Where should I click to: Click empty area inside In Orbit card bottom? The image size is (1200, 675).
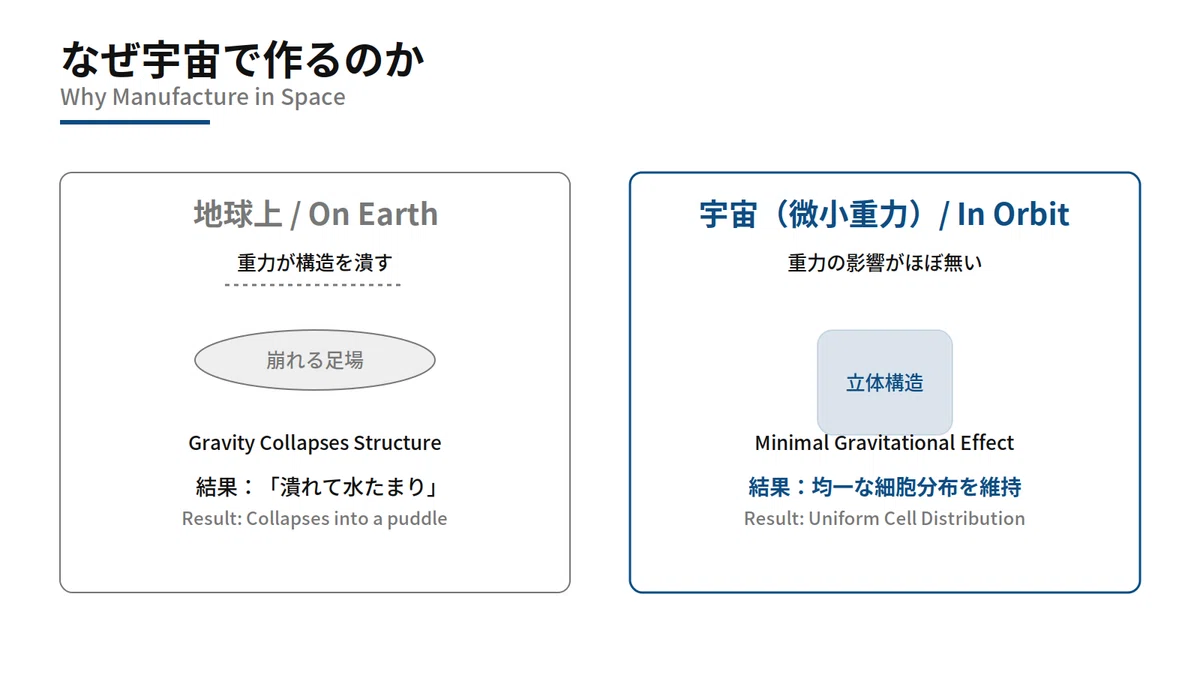[x=885, y=562]
